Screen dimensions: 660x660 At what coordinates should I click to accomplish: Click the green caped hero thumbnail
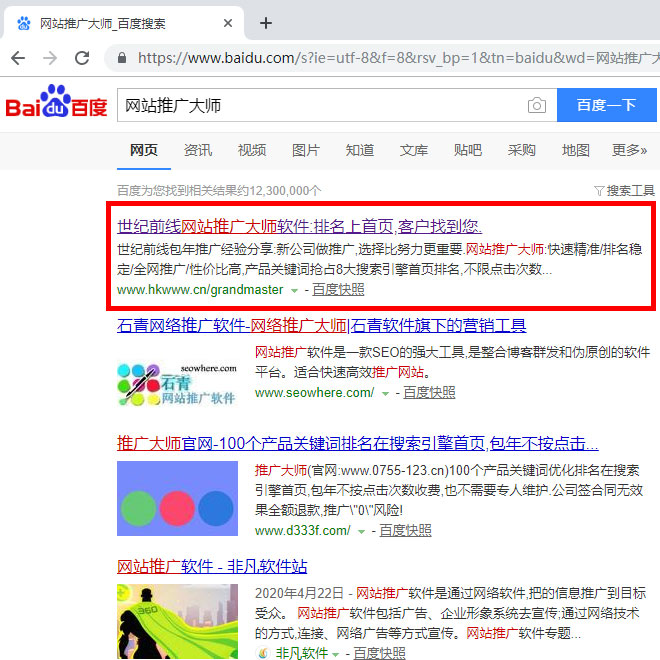pyautogui.click(x=177, y=621)
